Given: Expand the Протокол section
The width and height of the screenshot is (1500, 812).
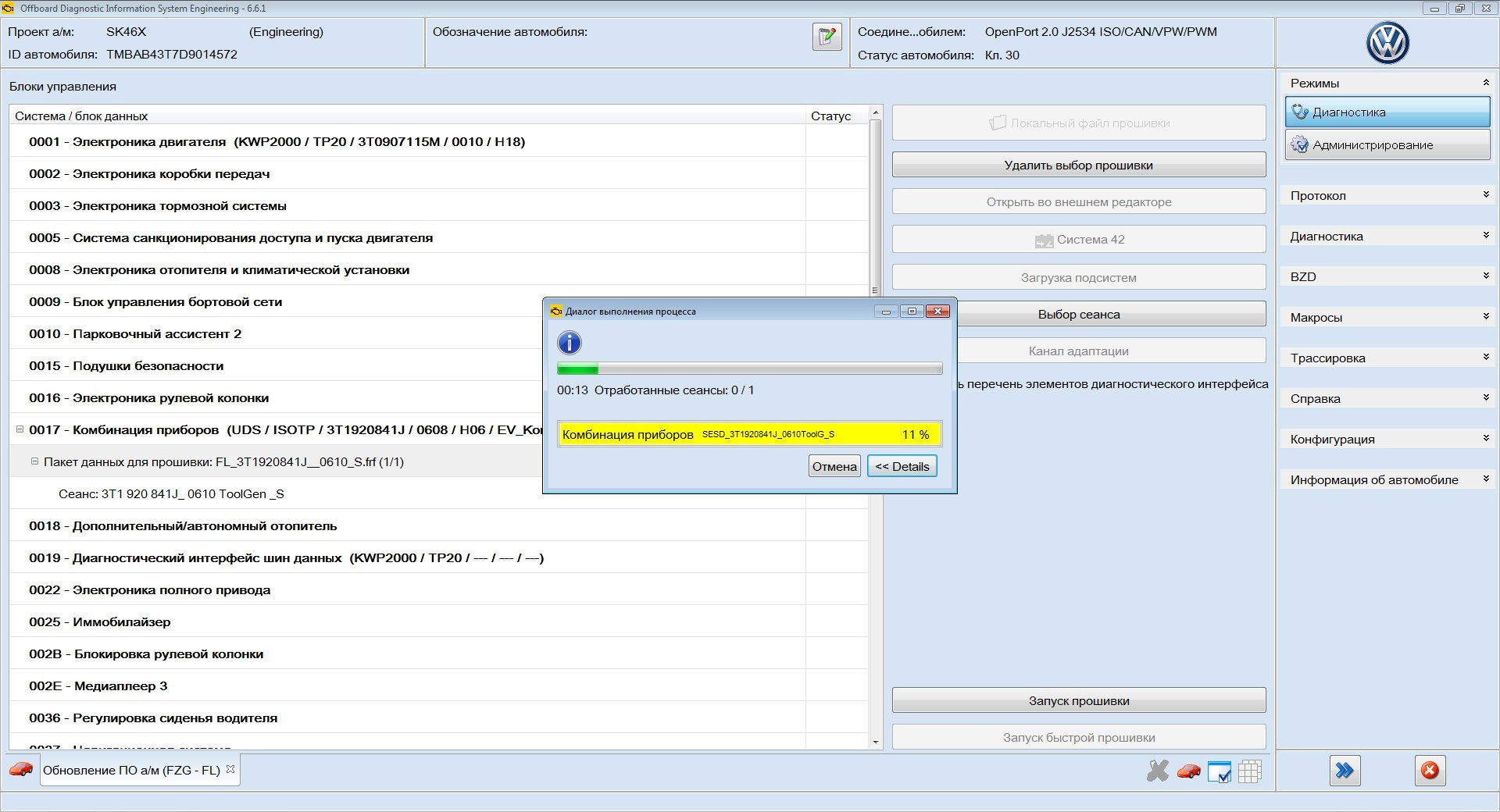Looking at the screenshot, I should click(x=1485, y=194).
